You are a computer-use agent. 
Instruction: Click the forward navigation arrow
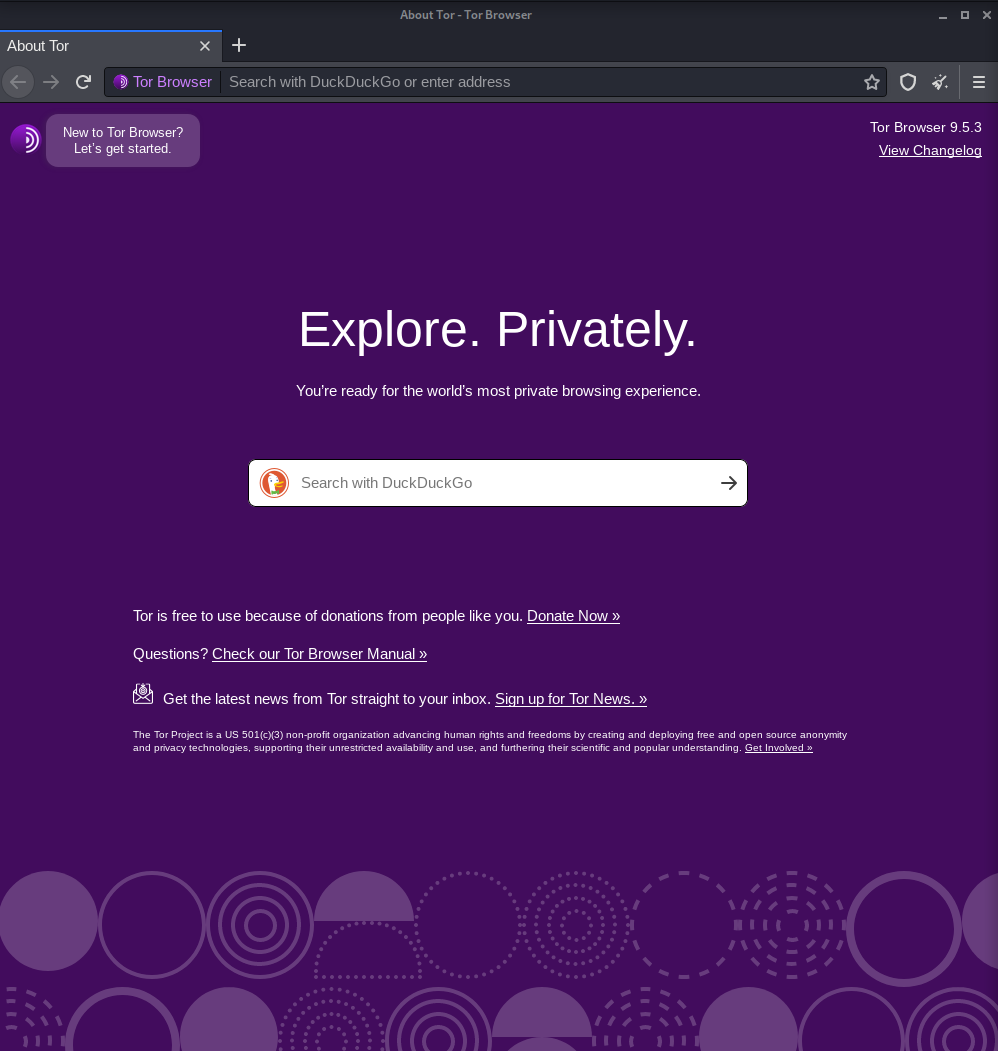[51, 82]
